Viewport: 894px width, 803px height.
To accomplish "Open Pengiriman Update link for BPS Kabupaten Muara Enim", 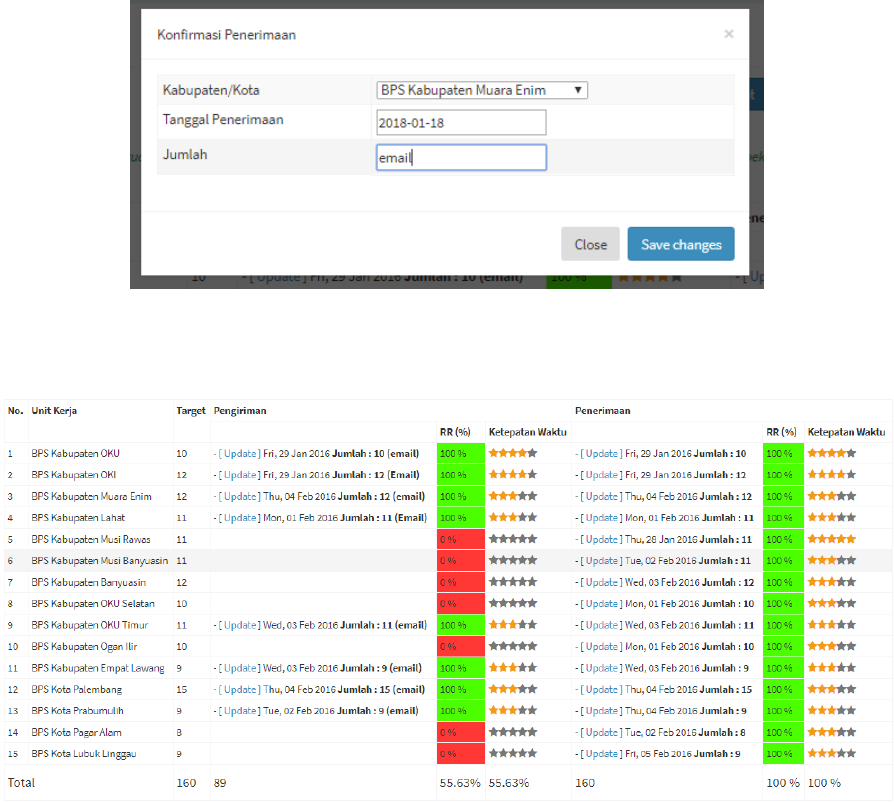I will [x=240, y=496].
